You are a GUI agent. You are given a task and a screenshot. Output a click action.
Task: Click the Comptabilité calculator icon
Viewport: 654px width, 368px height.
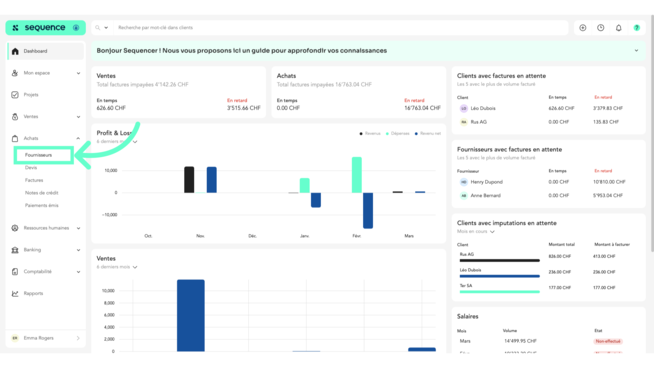[15, 272]
